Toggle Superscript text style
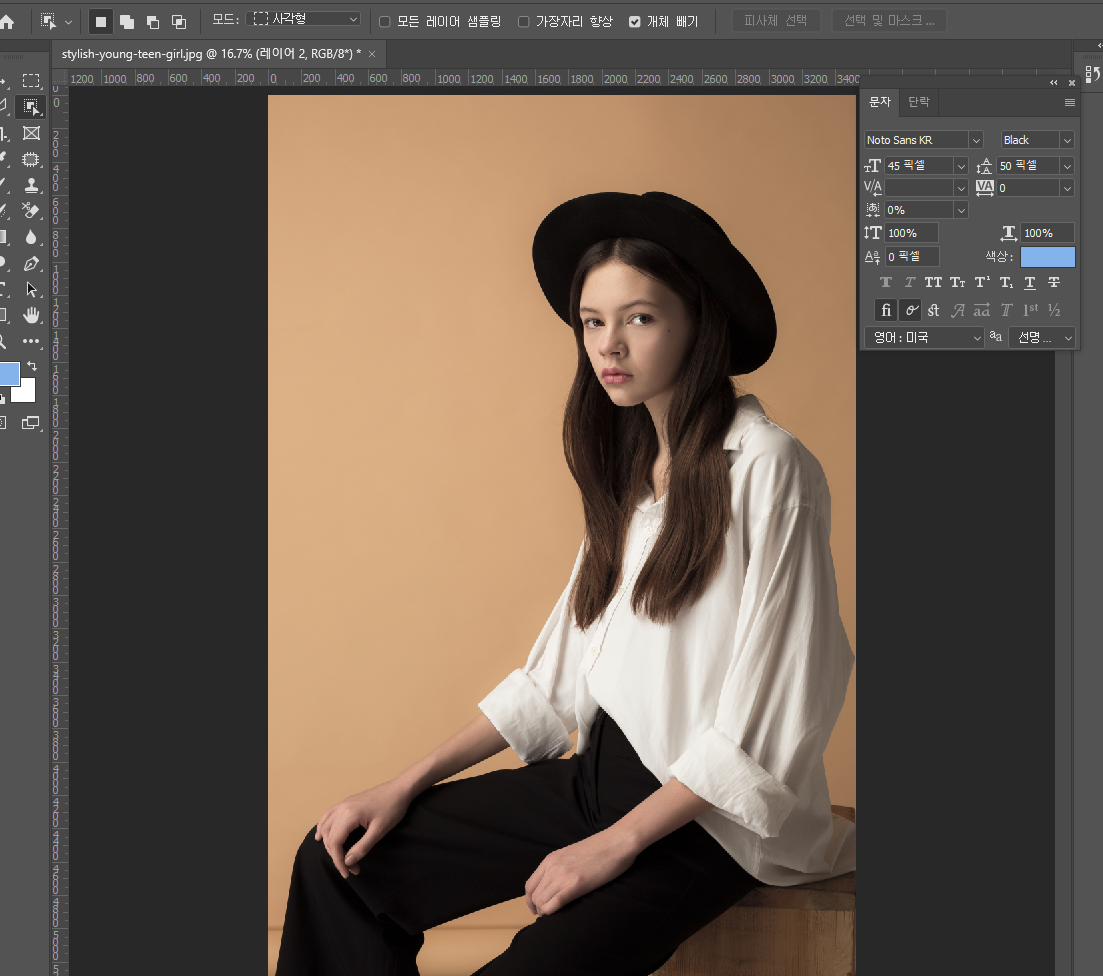Screen dimensions: 1103x976 point(982,282)
